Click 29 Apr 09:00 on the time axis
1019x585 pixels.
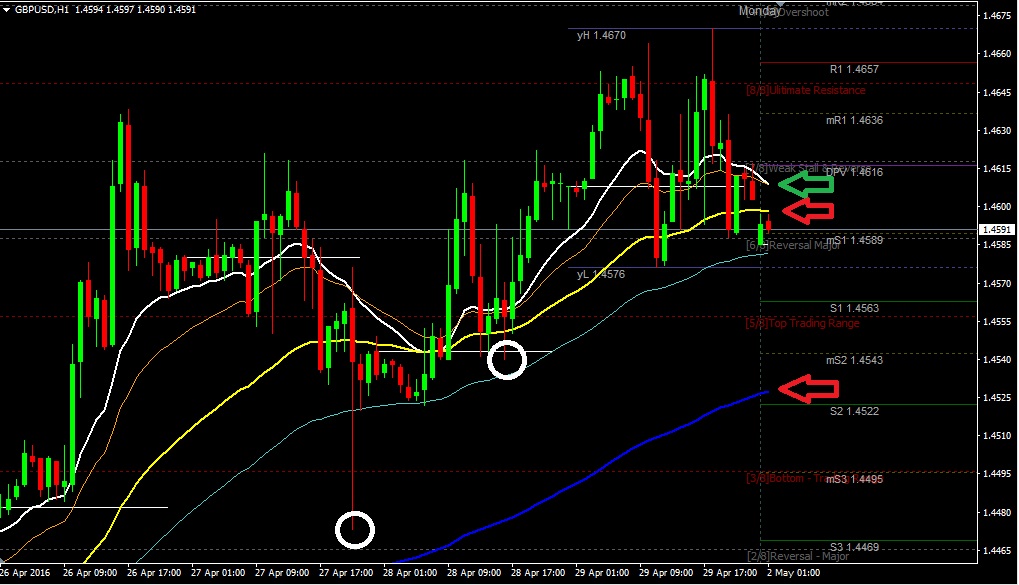pyautogui.click(x=666, y=573)
